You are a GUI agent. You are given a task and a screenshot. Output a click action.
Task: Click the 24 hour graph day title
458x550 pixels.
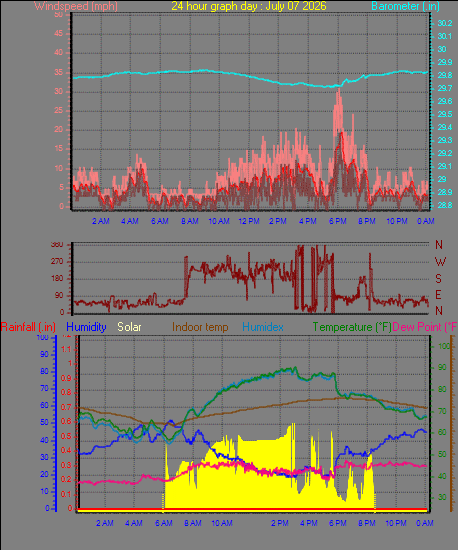[249, 6]
